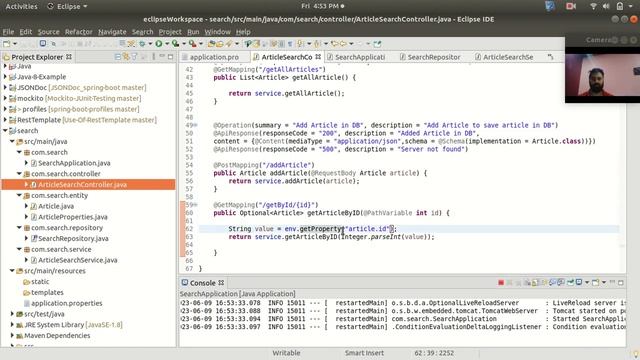640x360 pixels.
Task: Click Open Console icon in Console toolbar
Action: coord(595,282)
